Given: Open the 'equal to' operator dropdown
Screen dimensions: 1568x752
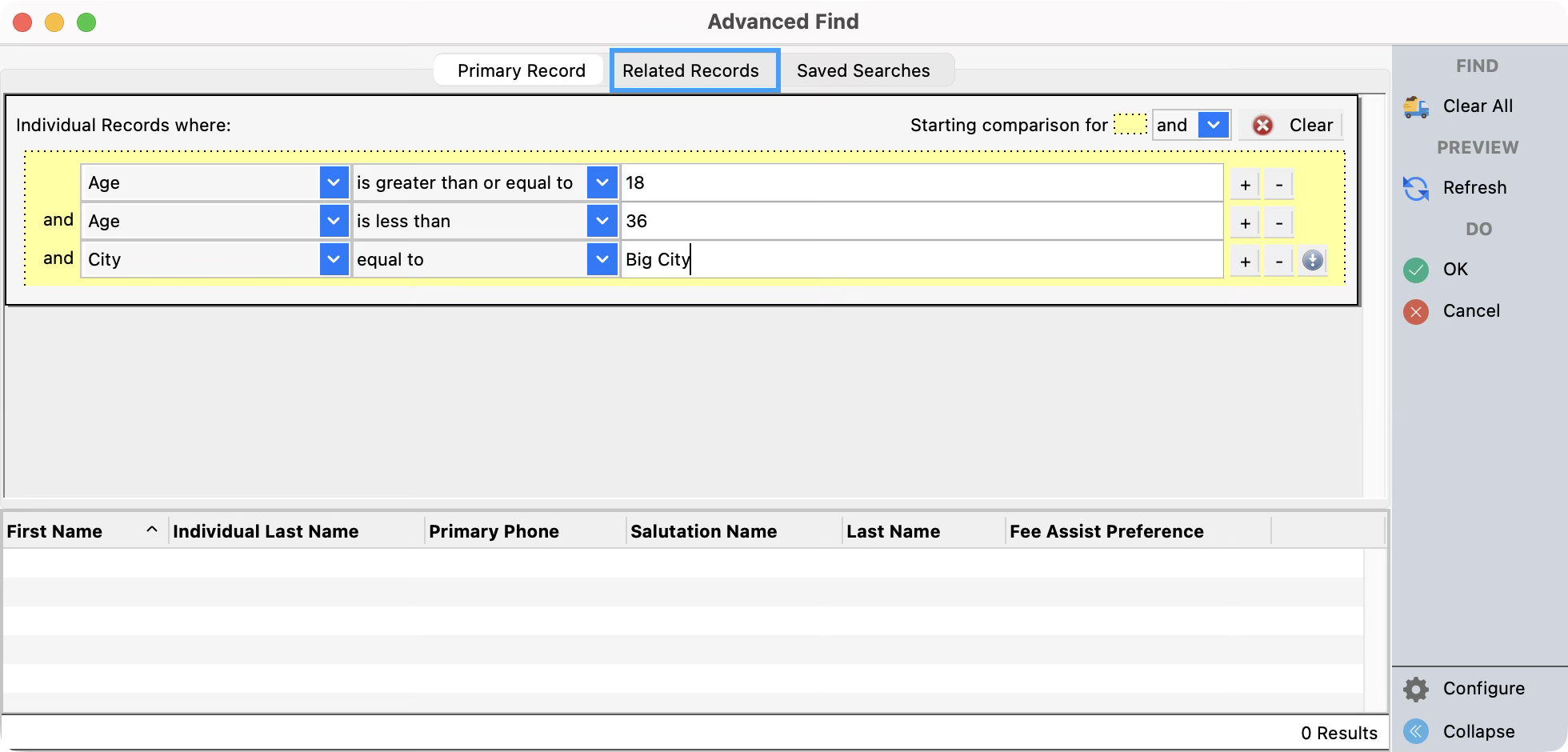Looking at the screenshot, I should tap(602, 259).
